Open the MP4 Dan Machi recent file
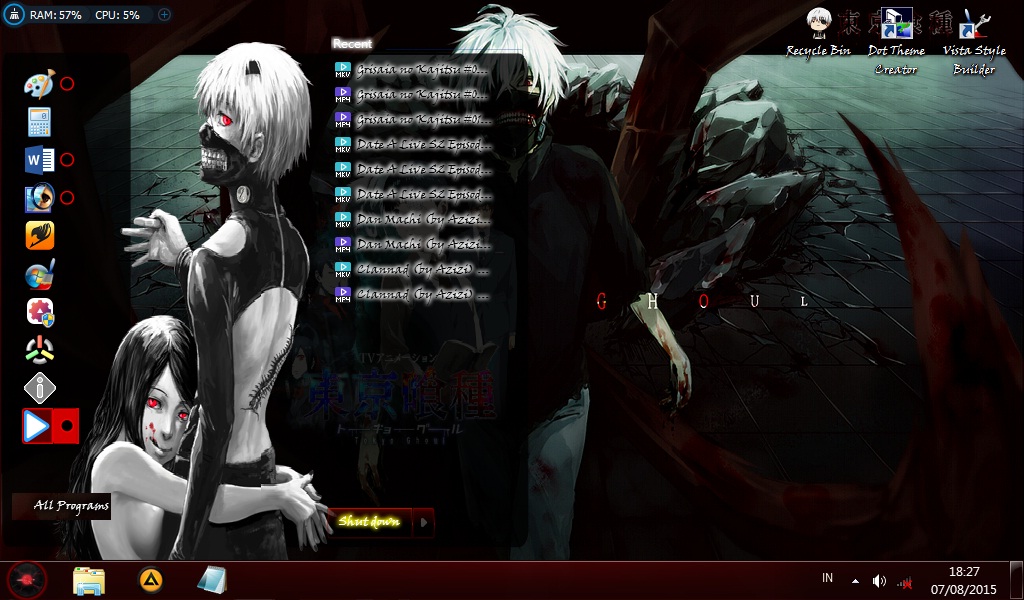Image resolution: width=1024 pixels, height=600 pixels. tap(412, 245)
